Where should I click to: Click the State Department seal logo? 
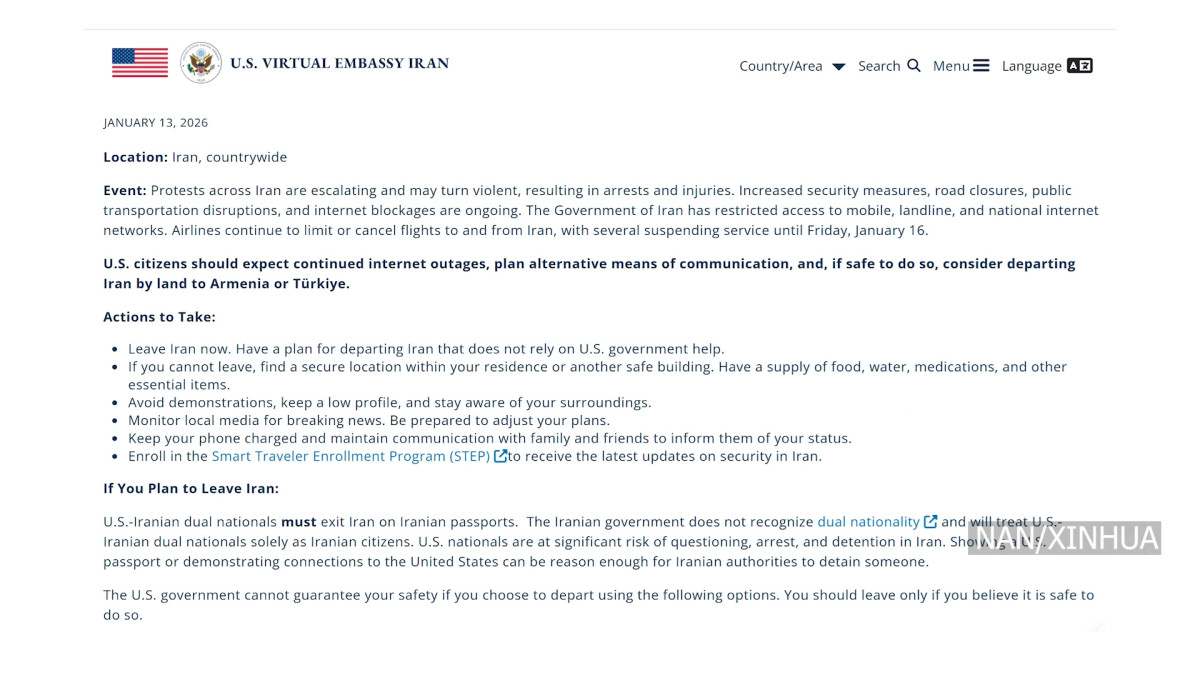[x=201, y=63]
